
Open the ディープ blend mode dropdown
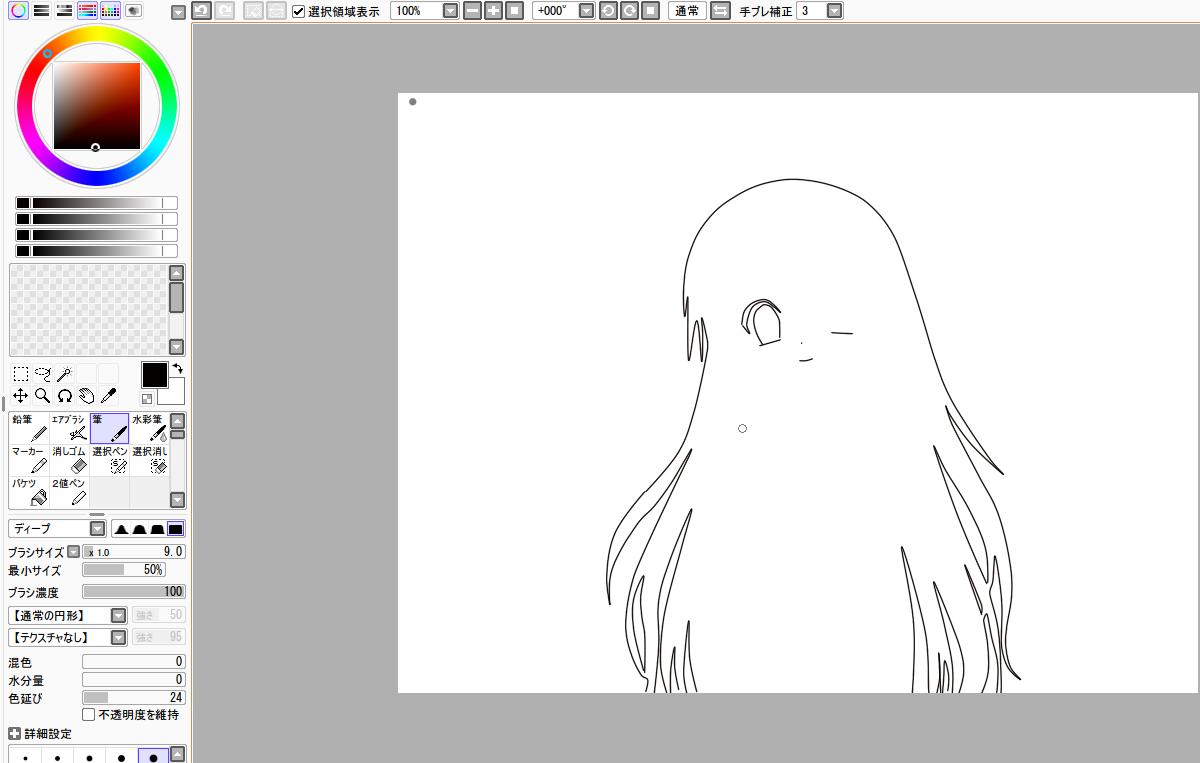[x=97, y=529]
